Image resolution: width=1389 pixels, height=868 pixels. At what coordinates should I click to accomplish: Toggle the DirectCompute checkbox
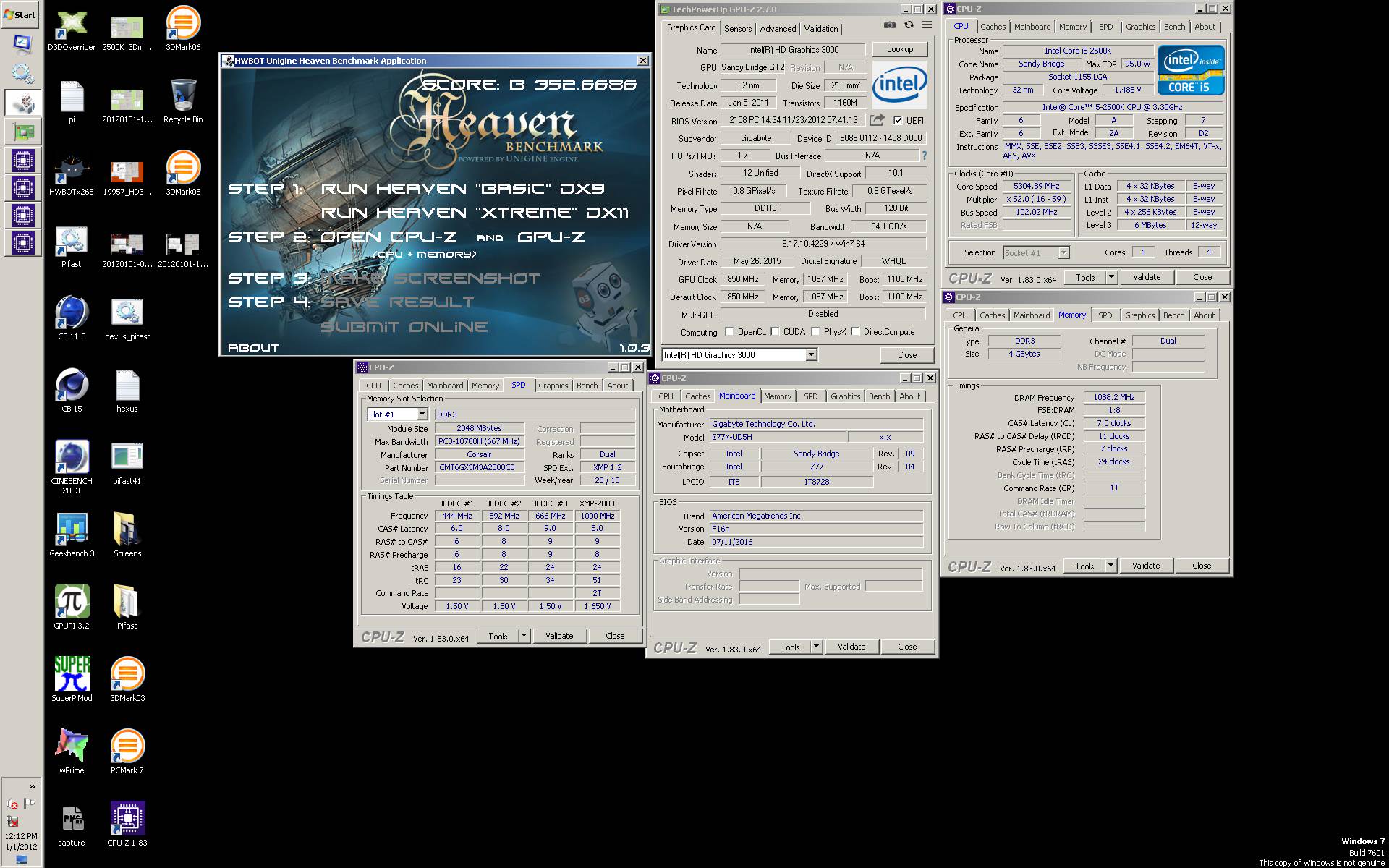tap(855, 332)
